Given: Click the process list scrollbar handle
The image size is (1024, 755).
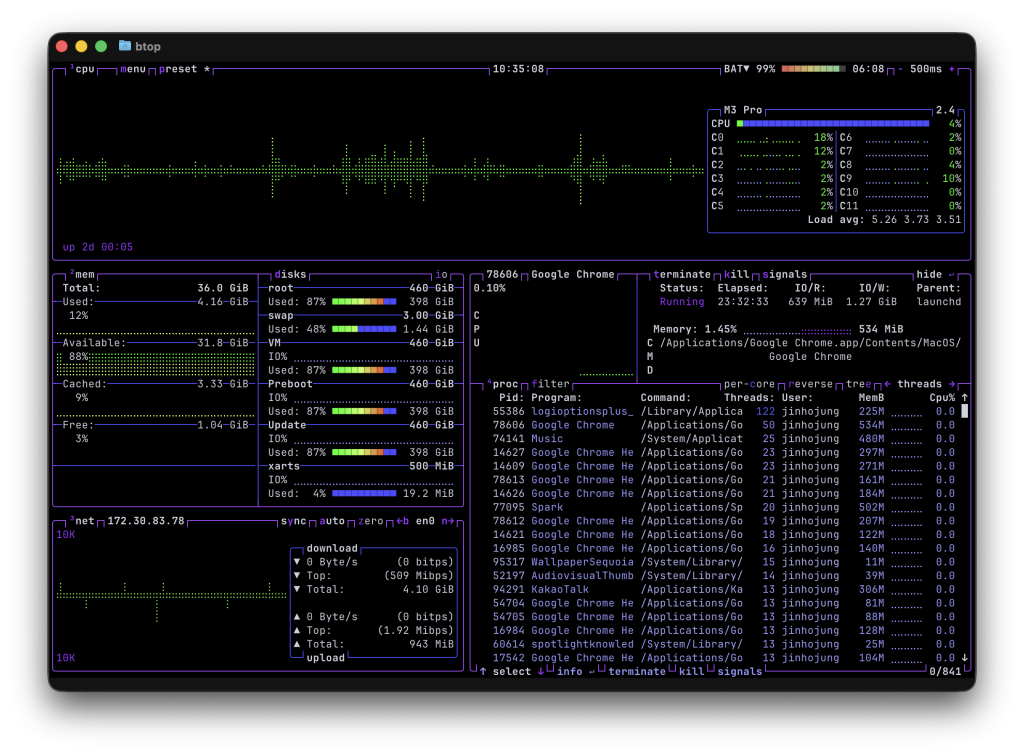Looking at the screenshot, I should tap(964, 411).
